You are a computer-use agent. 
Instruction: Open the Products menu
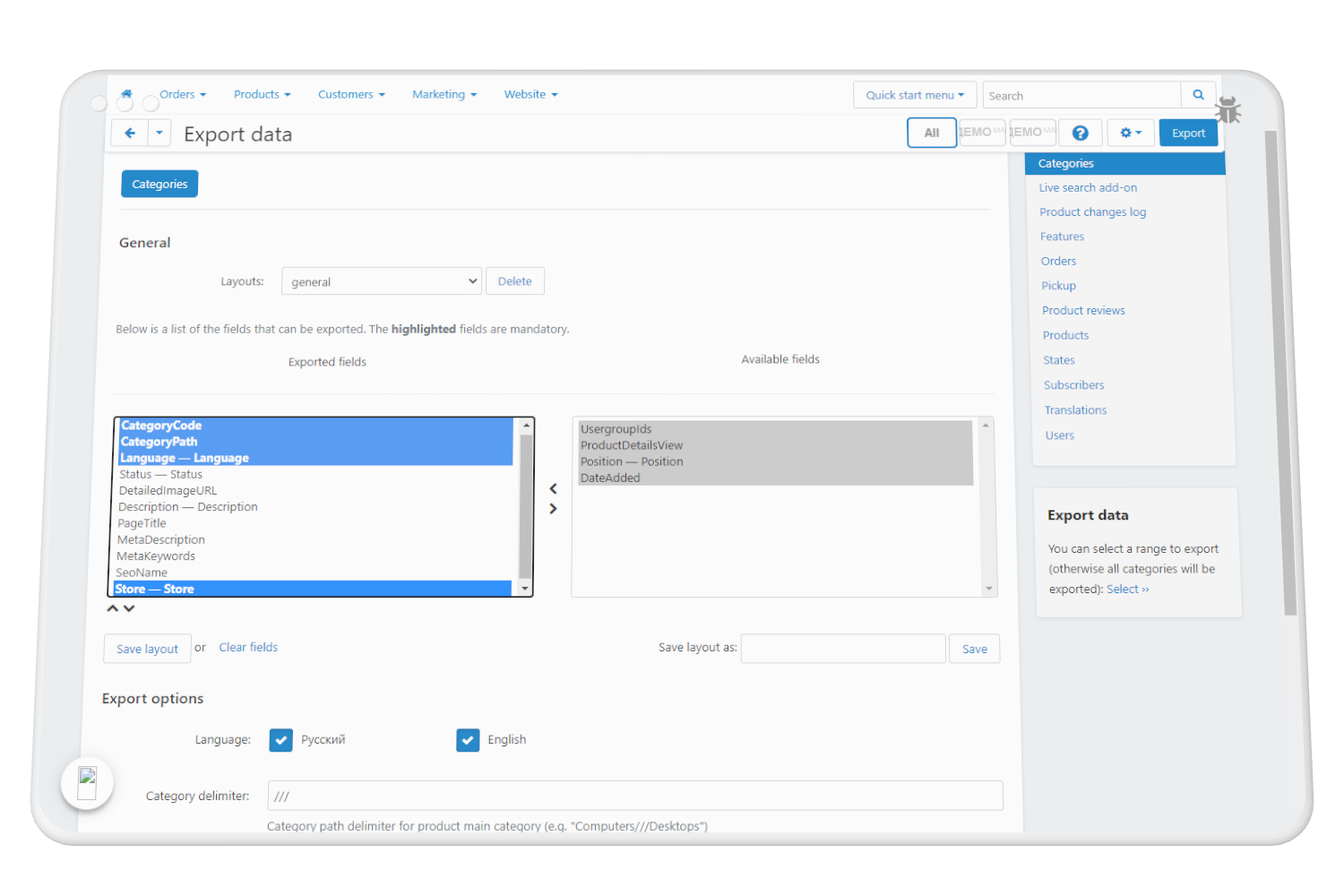262,94
